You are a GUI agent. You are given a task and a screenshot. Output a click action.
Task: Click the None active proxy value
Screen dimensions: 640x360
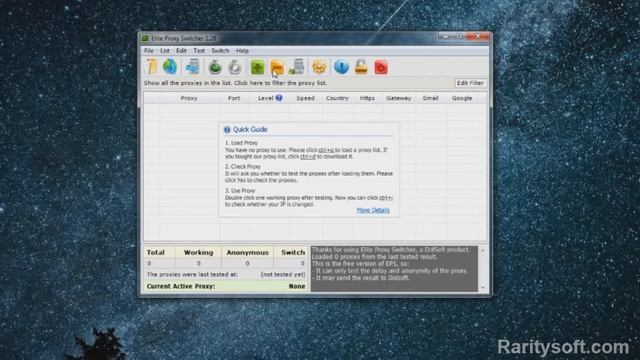coord(297,286)
